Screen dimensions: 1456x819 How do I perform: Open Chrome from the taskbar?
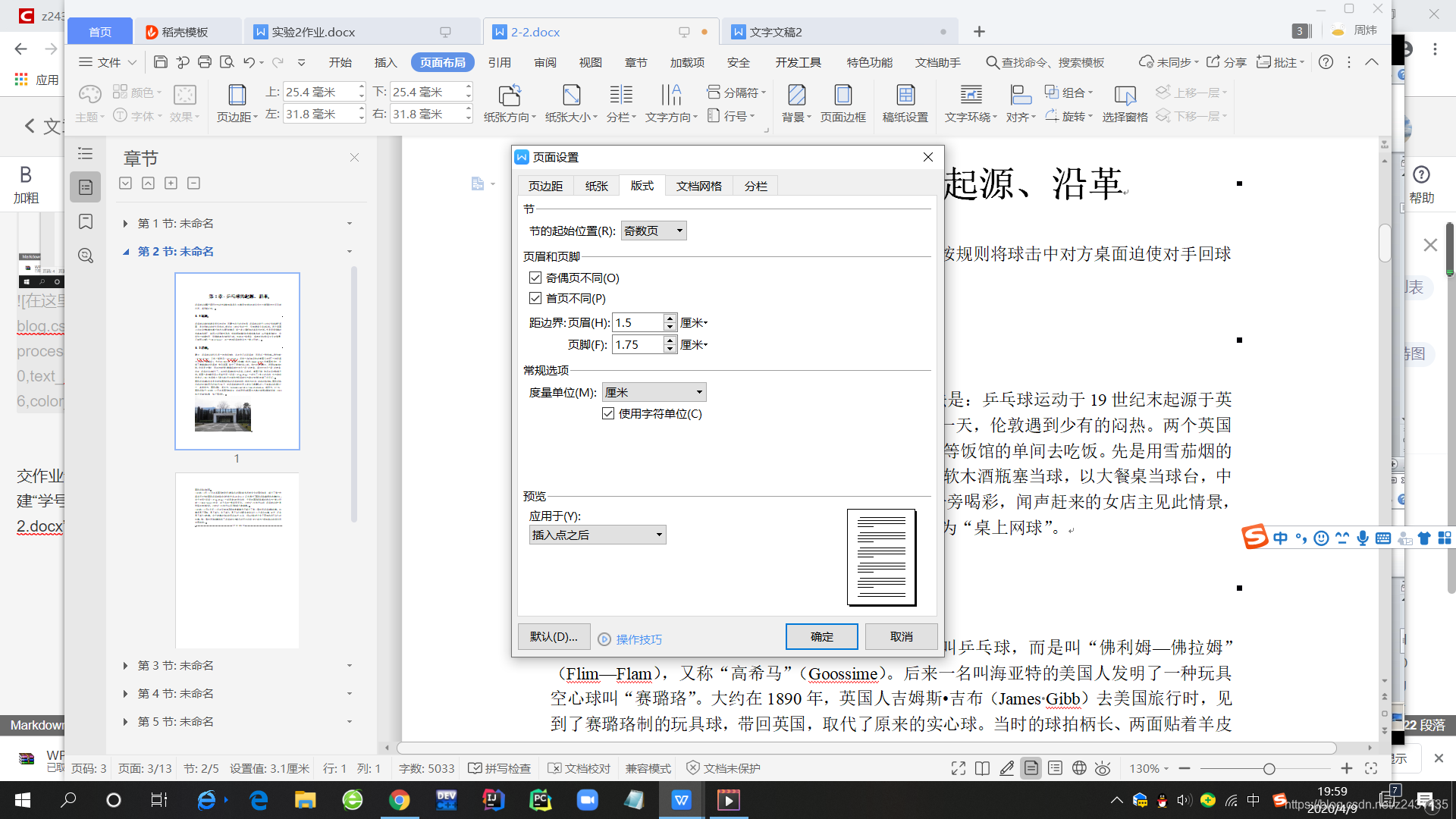pos(399,800)
